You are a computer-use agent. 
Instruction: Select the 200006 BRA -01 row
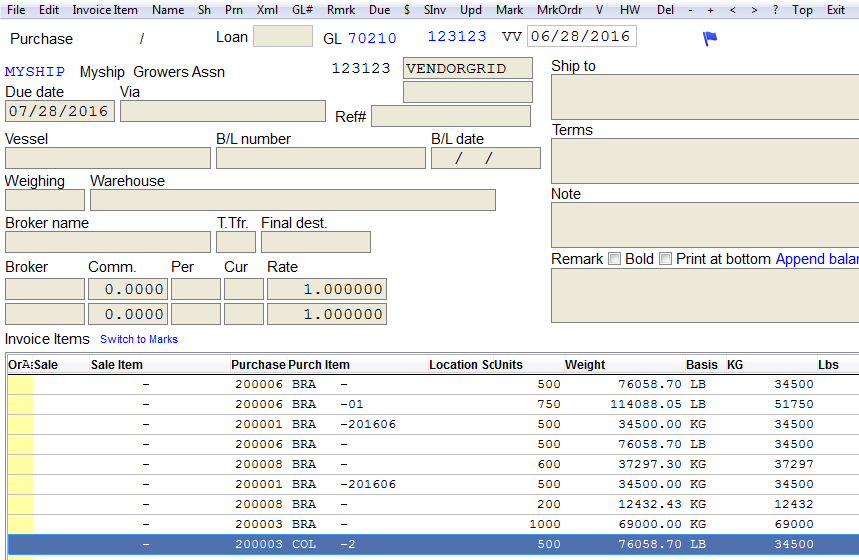coord(433,404)
